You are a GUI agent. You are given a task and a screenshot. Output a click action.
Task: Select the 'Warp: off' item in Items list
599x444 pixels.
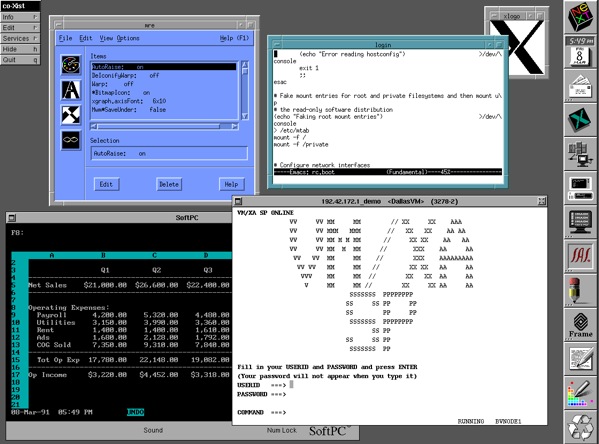pyautogui.click(x=164, y=84)
